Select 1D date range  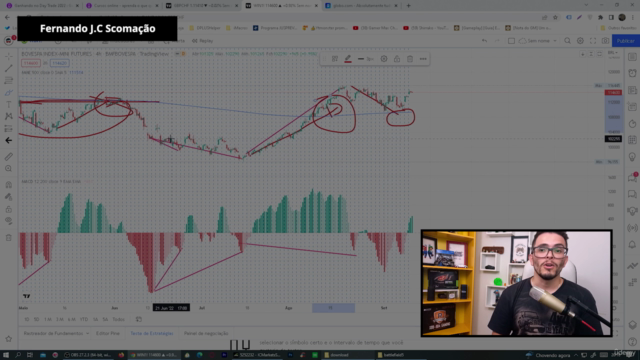(27, 319)
